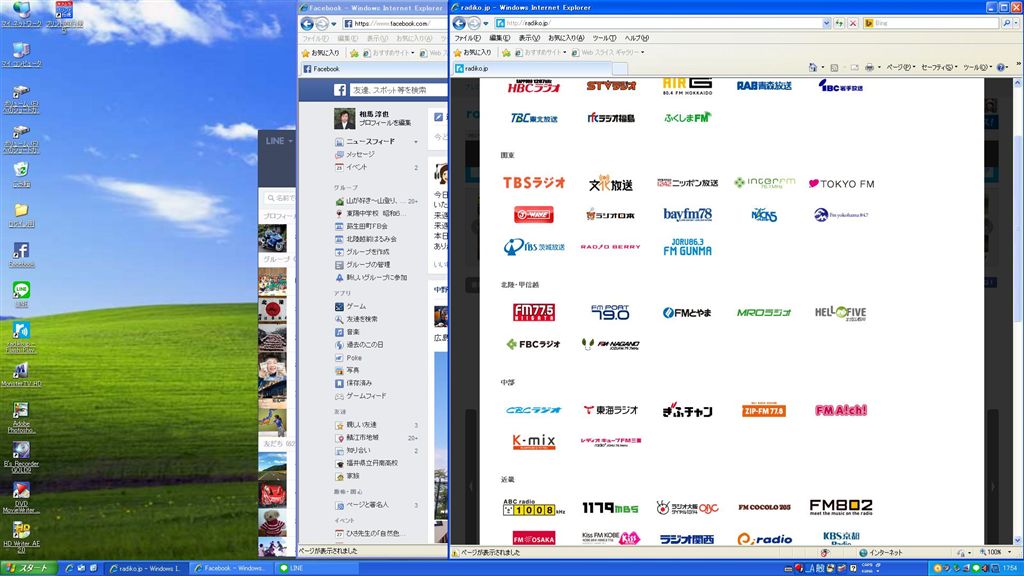Viewport: 1024px width, 576px height.
Task: Select the Facebook browser tab
Action: pos(372,69)
